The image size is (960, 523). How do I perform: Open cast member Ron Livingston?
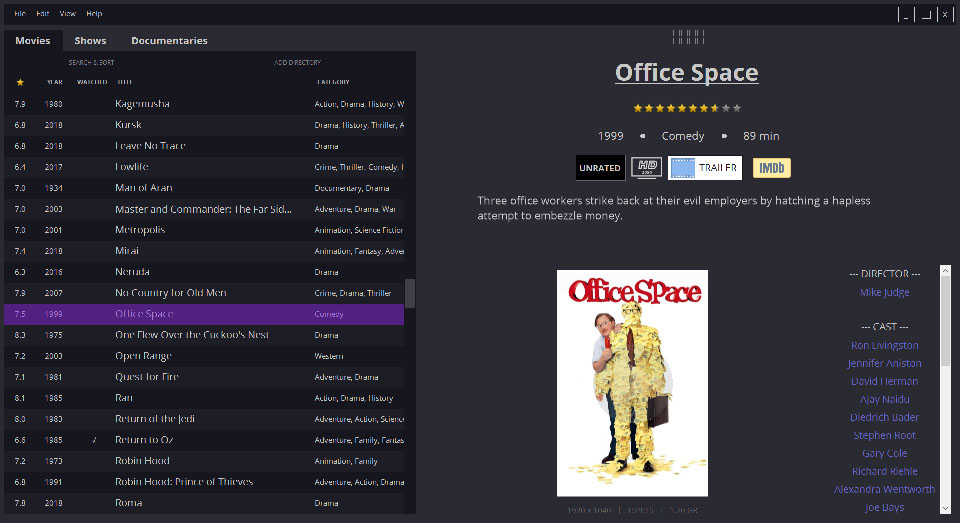click(x=884, y=345)
